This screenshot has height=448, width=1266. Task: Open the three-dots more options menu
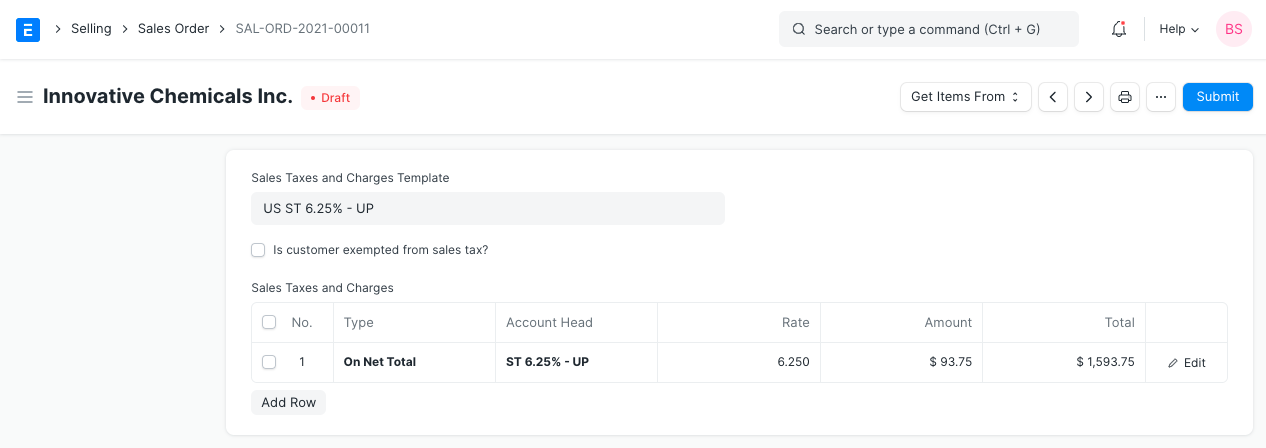point(1160,97)
